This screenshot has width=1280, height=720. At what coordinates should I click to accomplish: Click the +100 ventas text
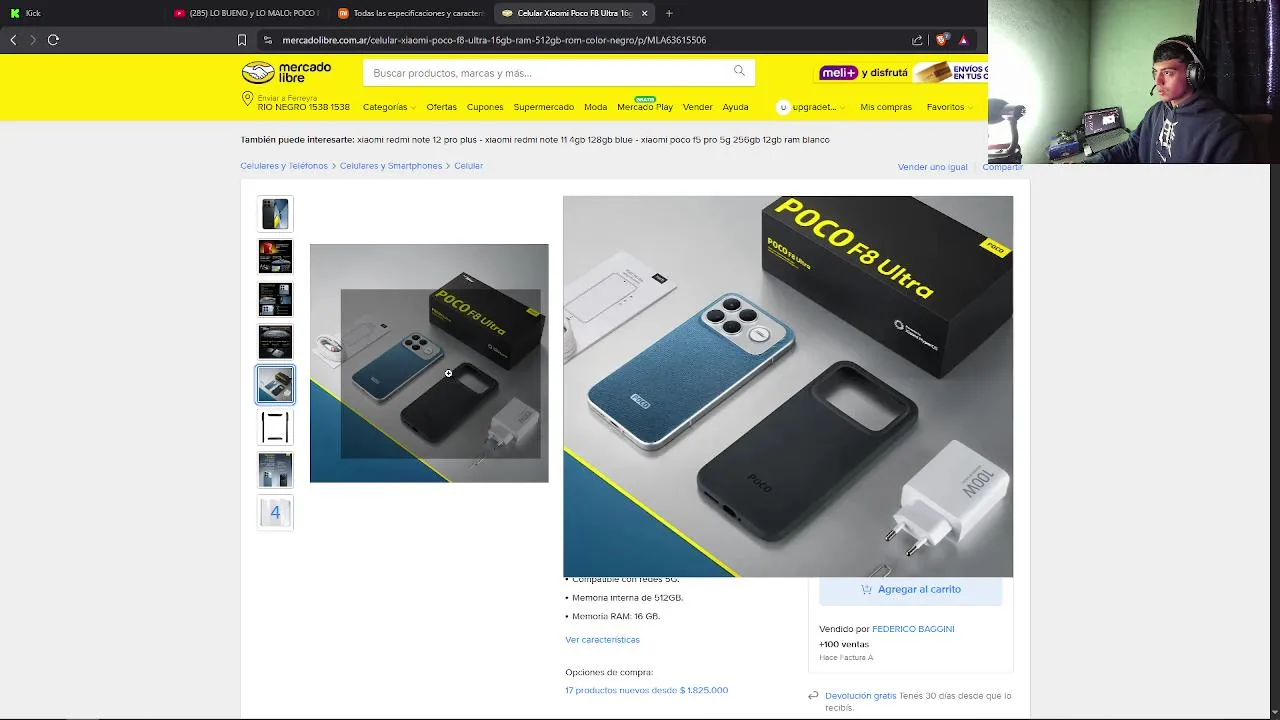pyautogui.click(x=844, y=645)
